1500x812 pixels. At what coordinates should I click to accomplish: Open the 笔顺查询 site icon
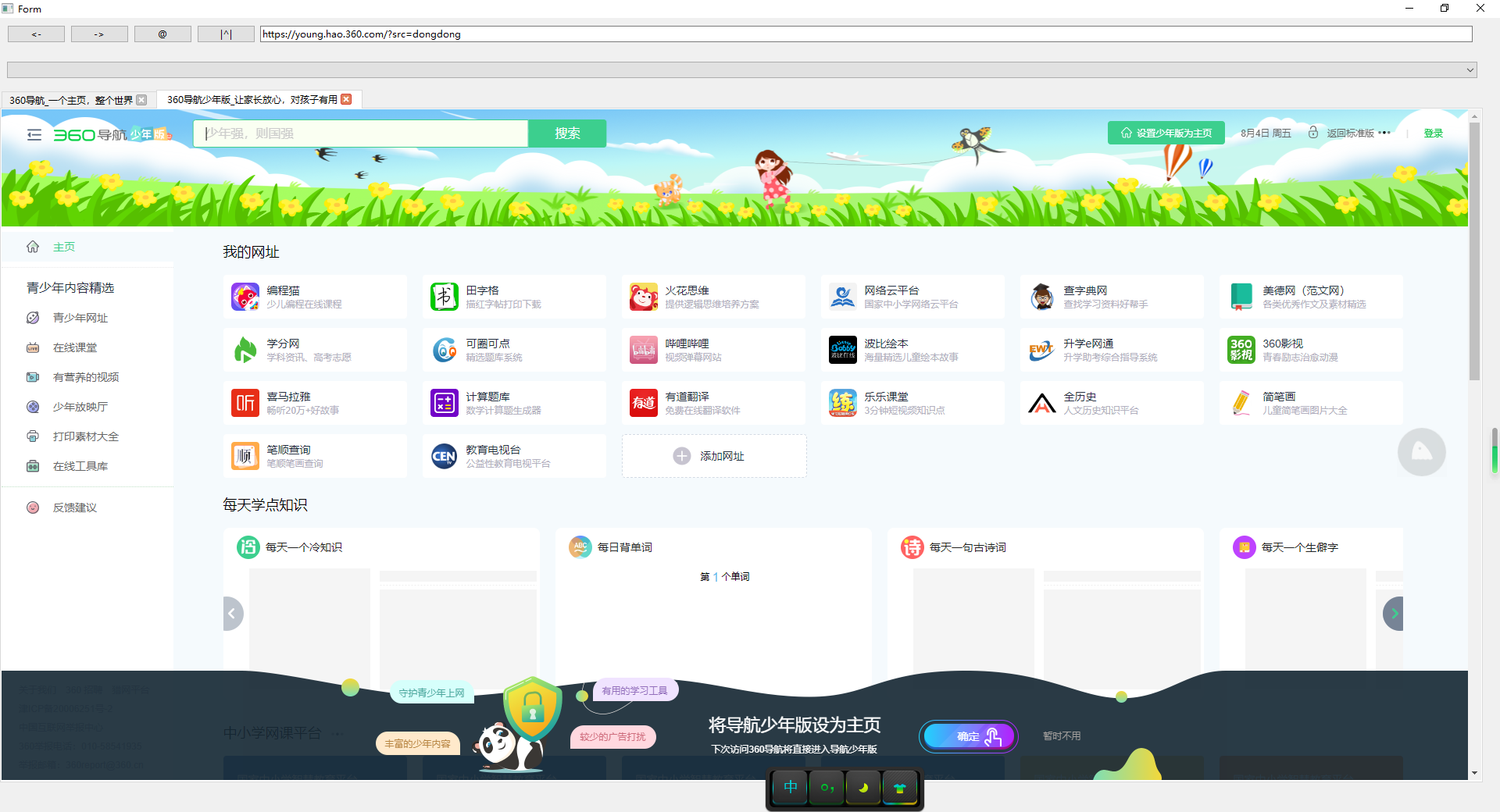click(245, 456)
